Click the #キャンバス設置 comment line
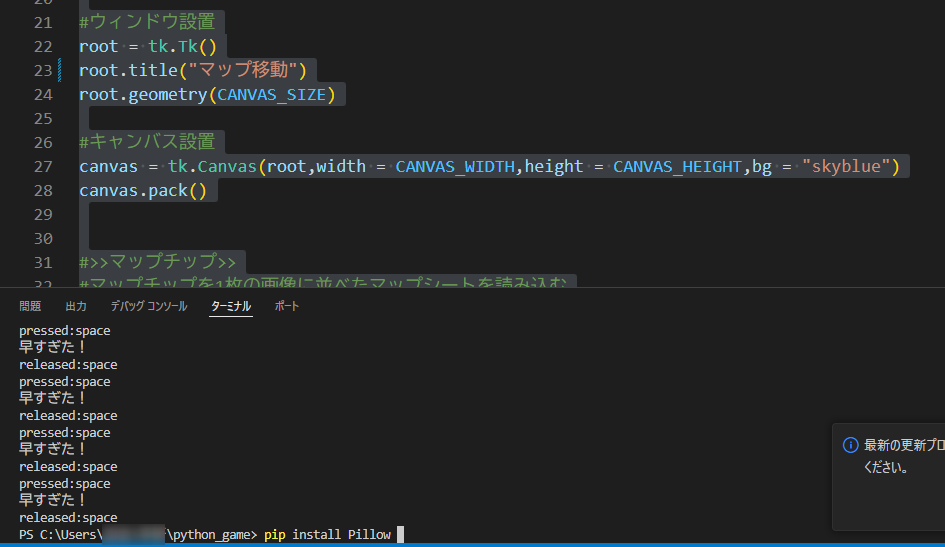 [152, 142]
